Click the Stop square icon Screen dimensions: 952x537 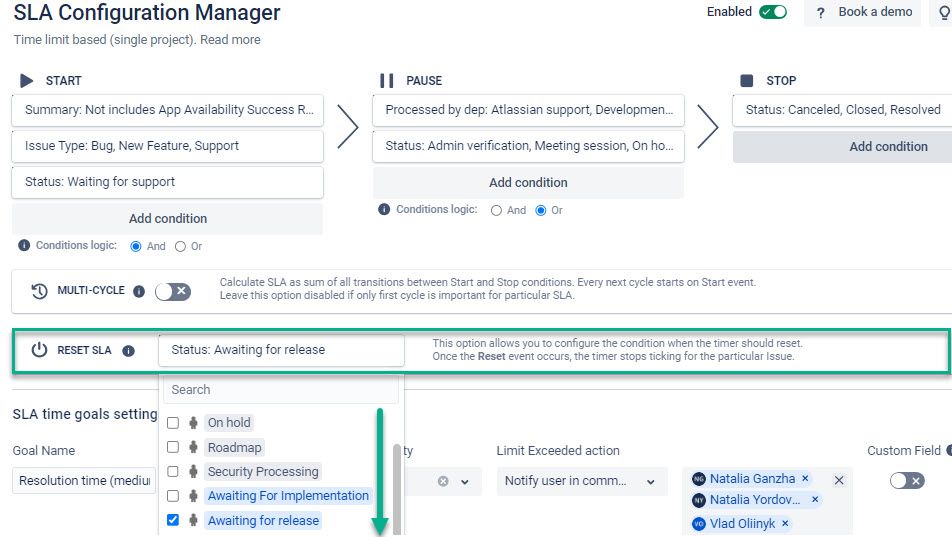(x=747, y=81)
